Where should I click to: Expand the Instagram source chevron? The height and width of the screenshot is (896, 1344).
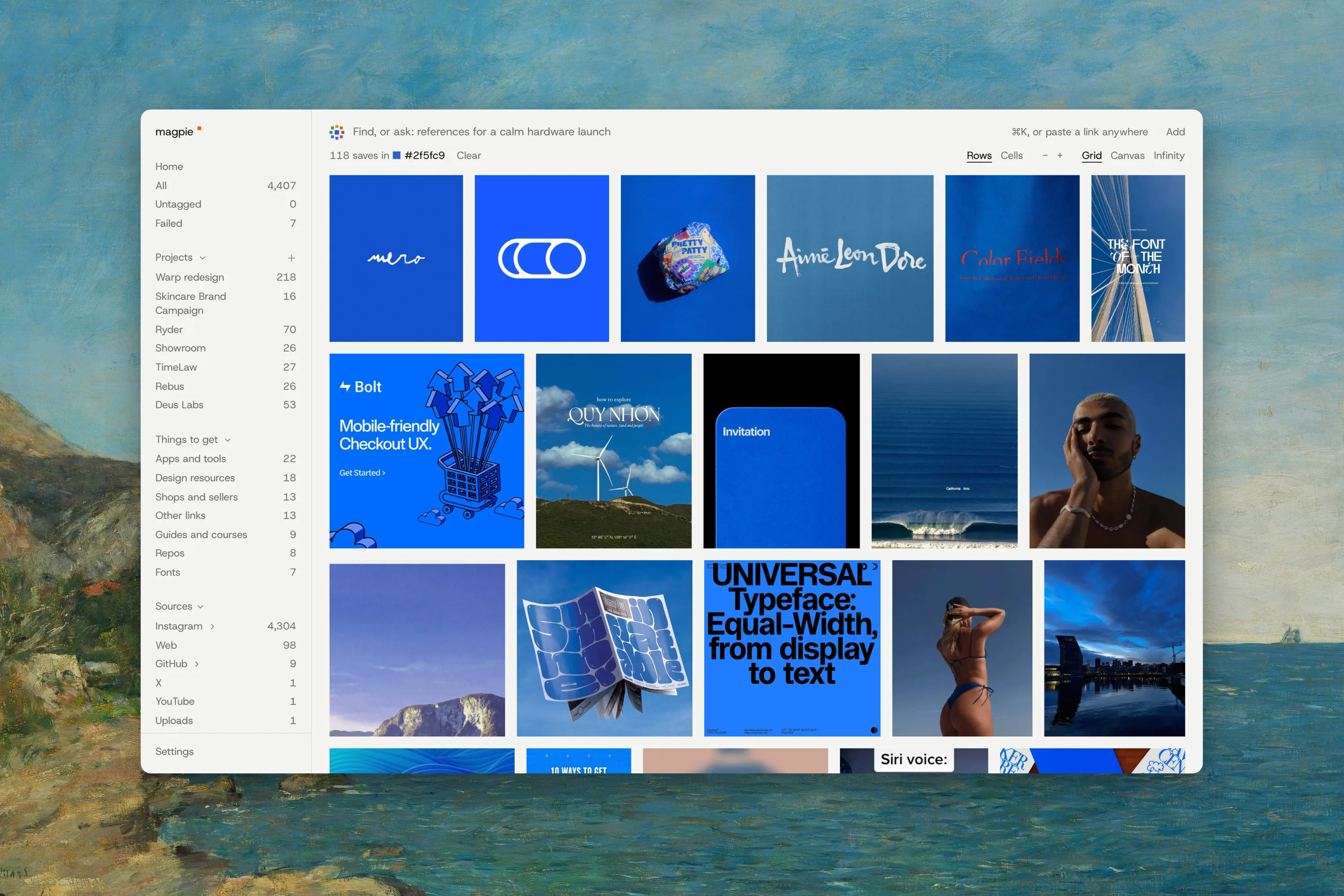pyautogui.click(x=212, y=626)
